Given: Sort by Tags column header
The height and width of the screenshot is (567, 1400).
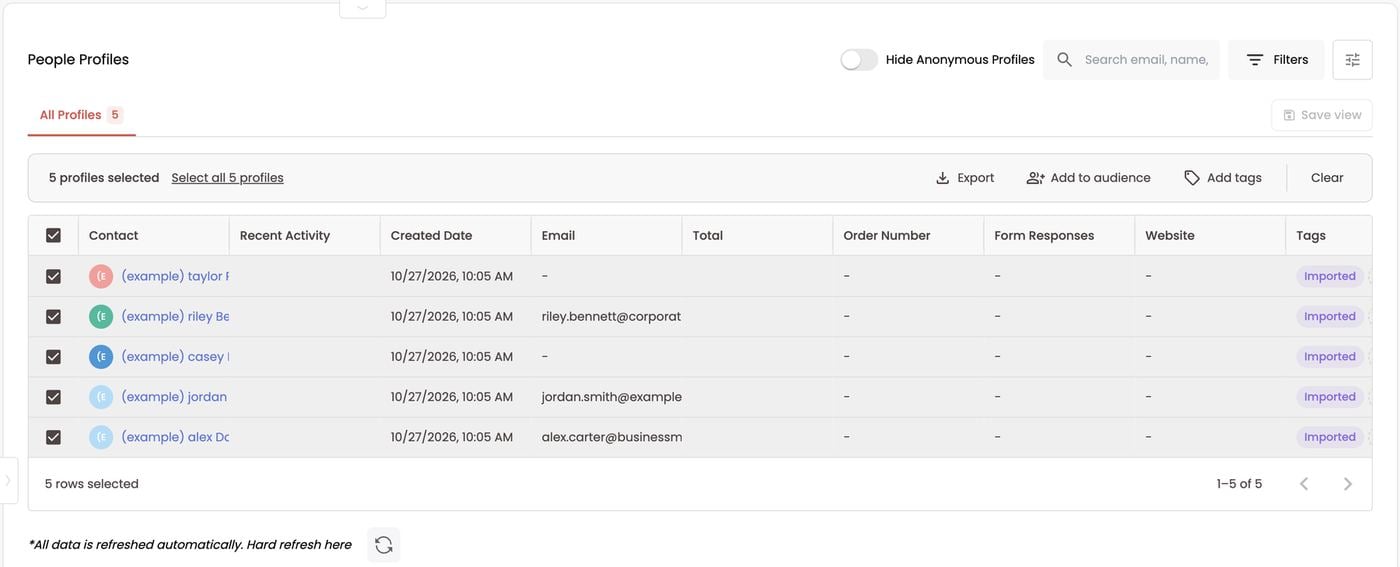Looking at the screenshot, I should pyautogui.click(x=1311, y=236).
